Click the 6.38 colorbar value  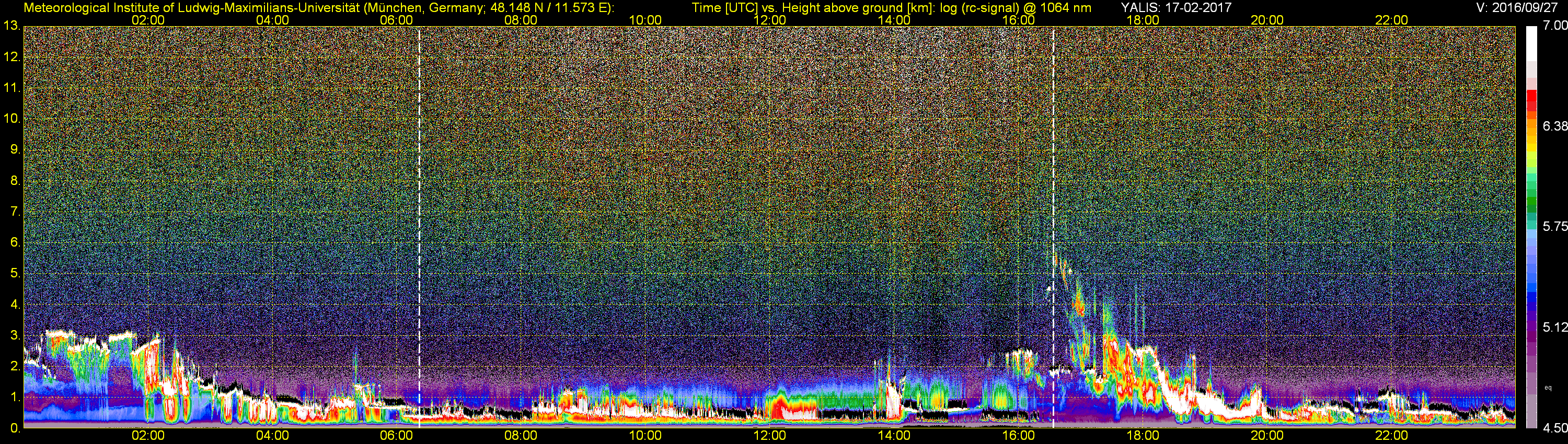pyautogui.click(x=1554, y=126)
